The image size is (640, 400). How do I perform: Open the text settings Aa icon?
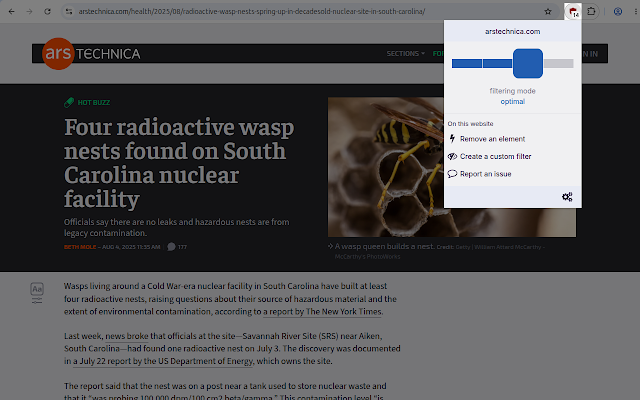click(37, 289)
